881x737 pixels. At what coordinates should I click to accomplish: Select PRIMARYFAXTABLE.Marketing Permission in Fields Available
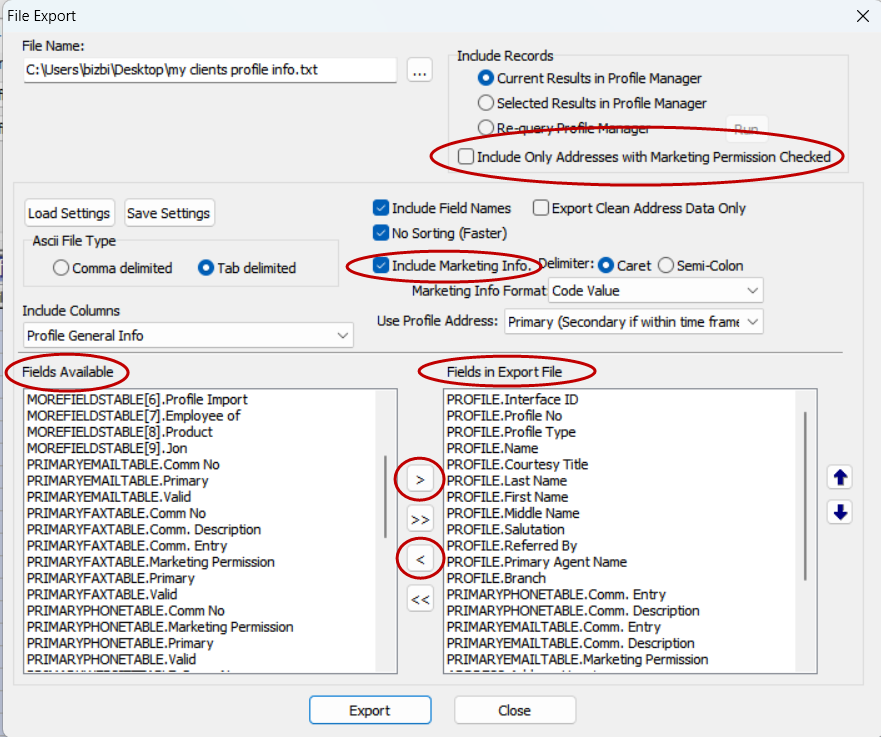click(150, 562)
